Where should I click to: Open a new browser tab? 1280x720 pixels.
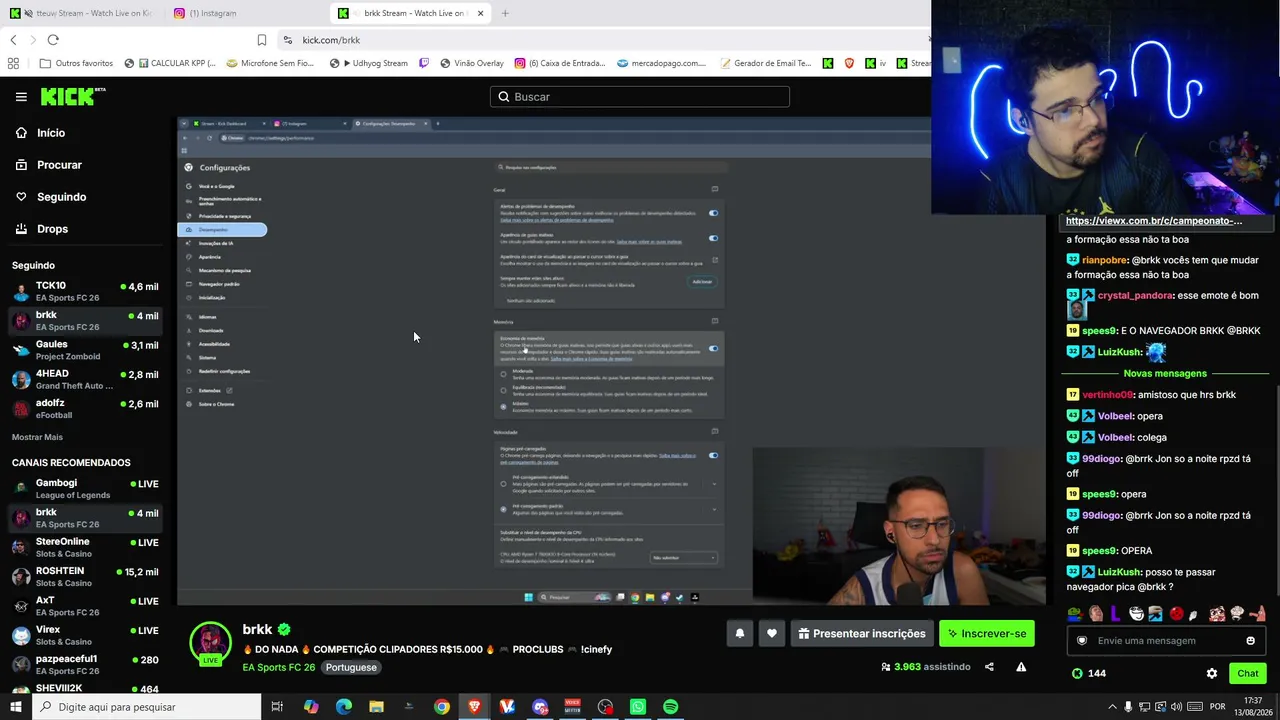[x=505, y=13]
